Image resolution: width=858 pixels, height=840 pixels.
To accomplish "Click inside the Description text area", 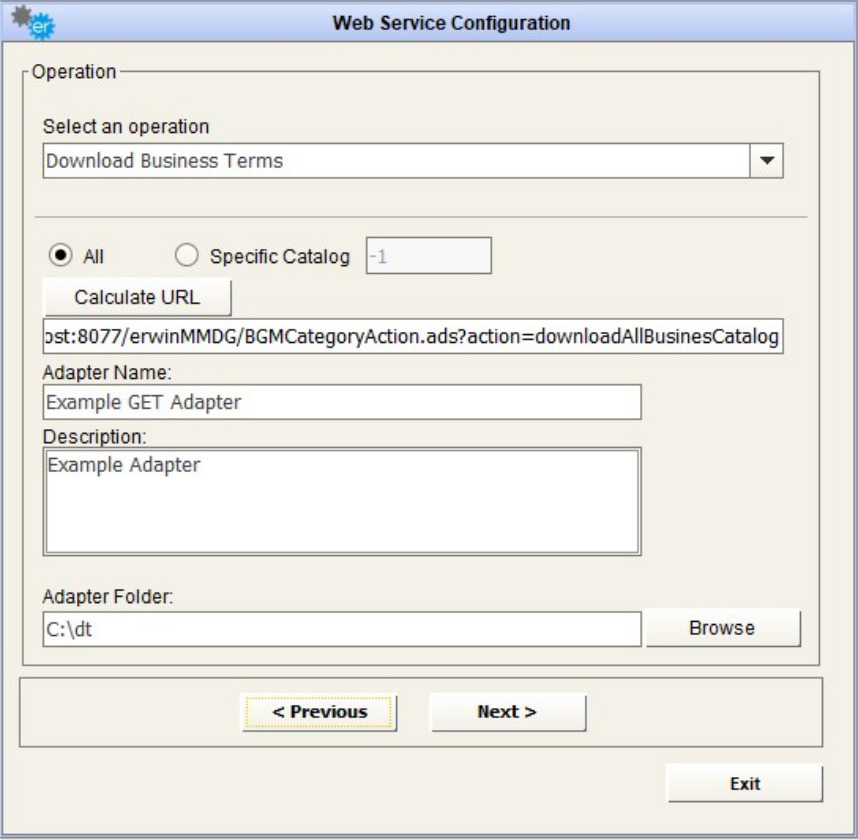I will (341, 501).
